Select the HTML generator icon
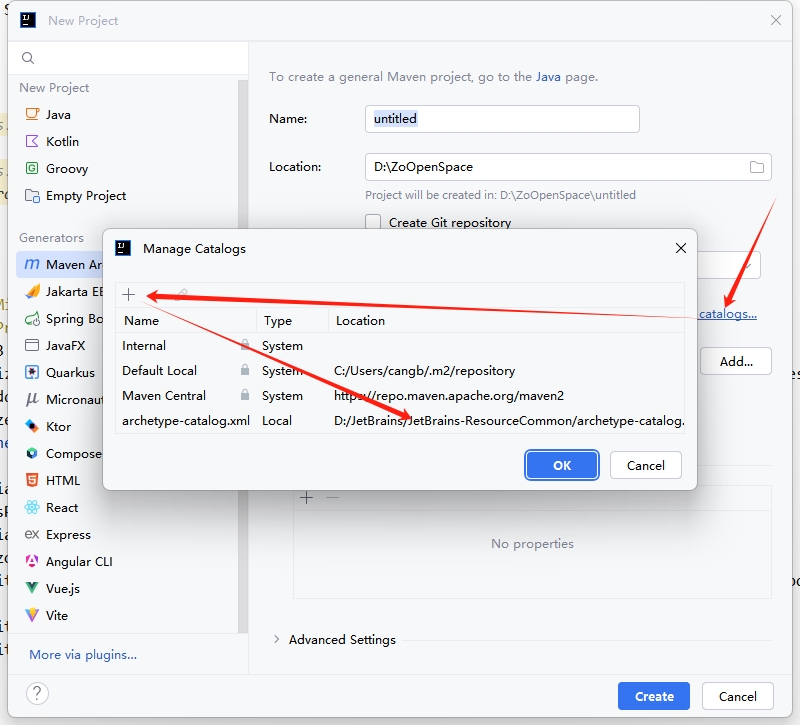 (32, 480)
